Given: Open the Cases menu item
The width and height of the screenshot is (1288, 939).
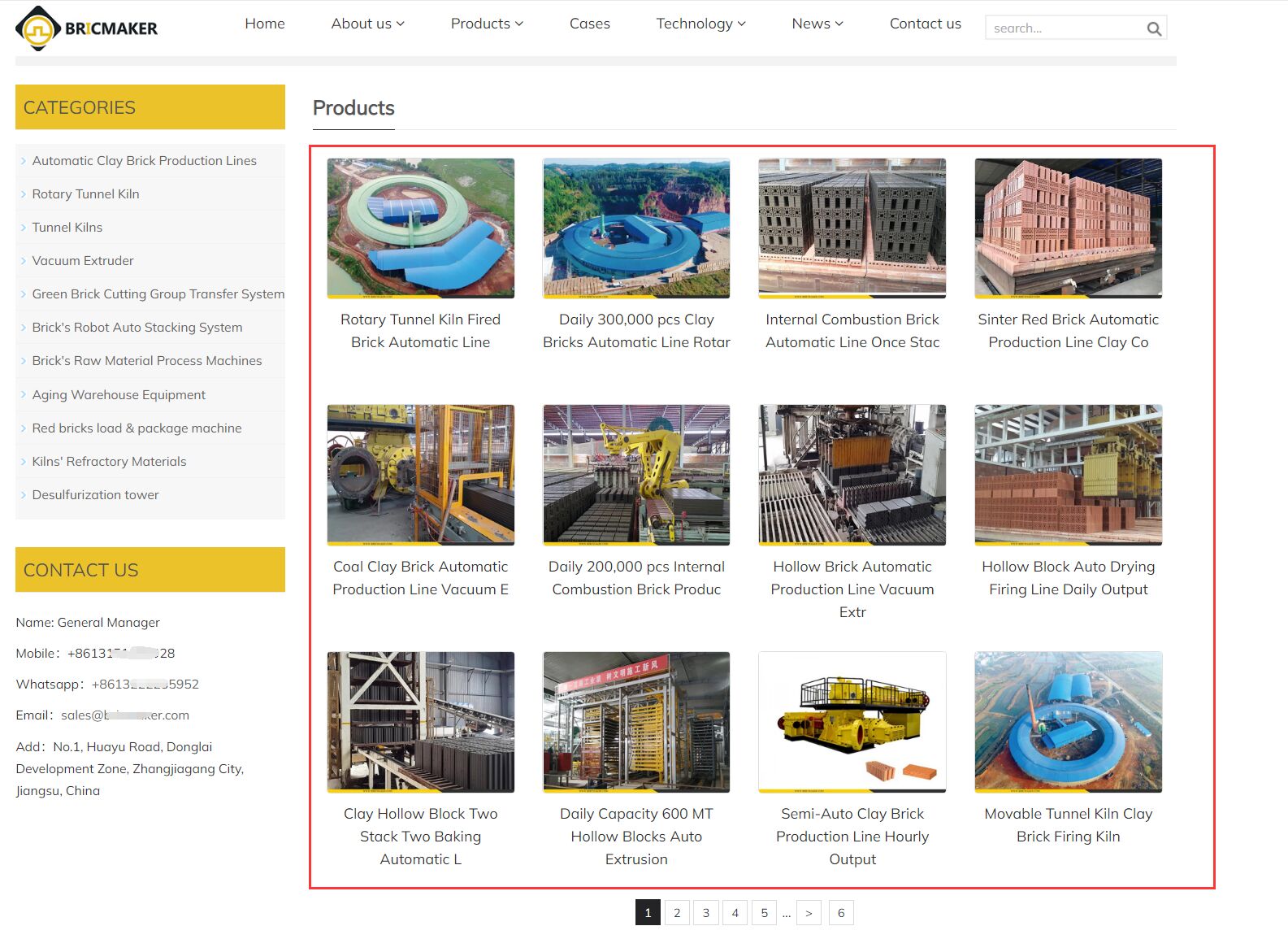Looking at the screenshot, I should [x=589, y=24].
